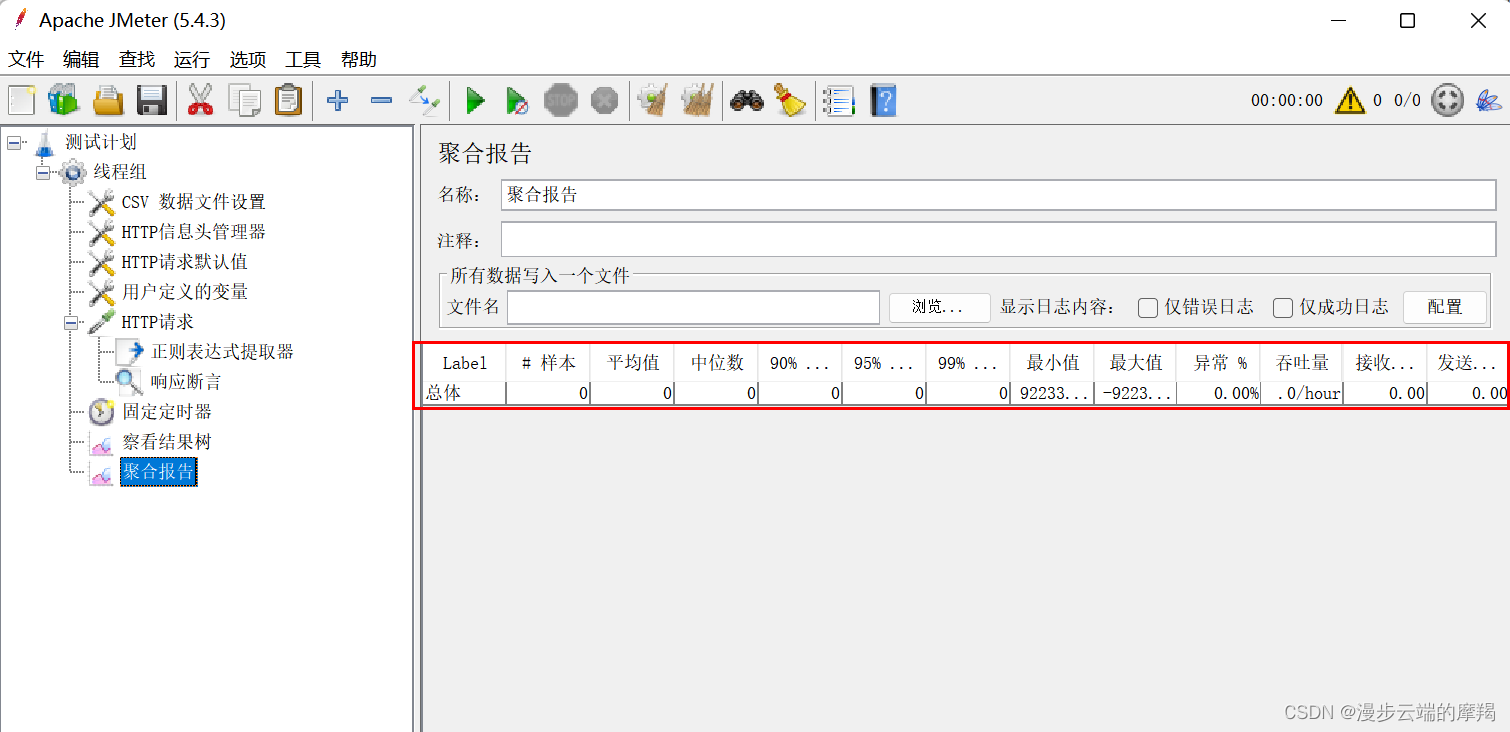Open the 运行 menu
Viewport: 1510px width, 732px height.
[192, 60]
